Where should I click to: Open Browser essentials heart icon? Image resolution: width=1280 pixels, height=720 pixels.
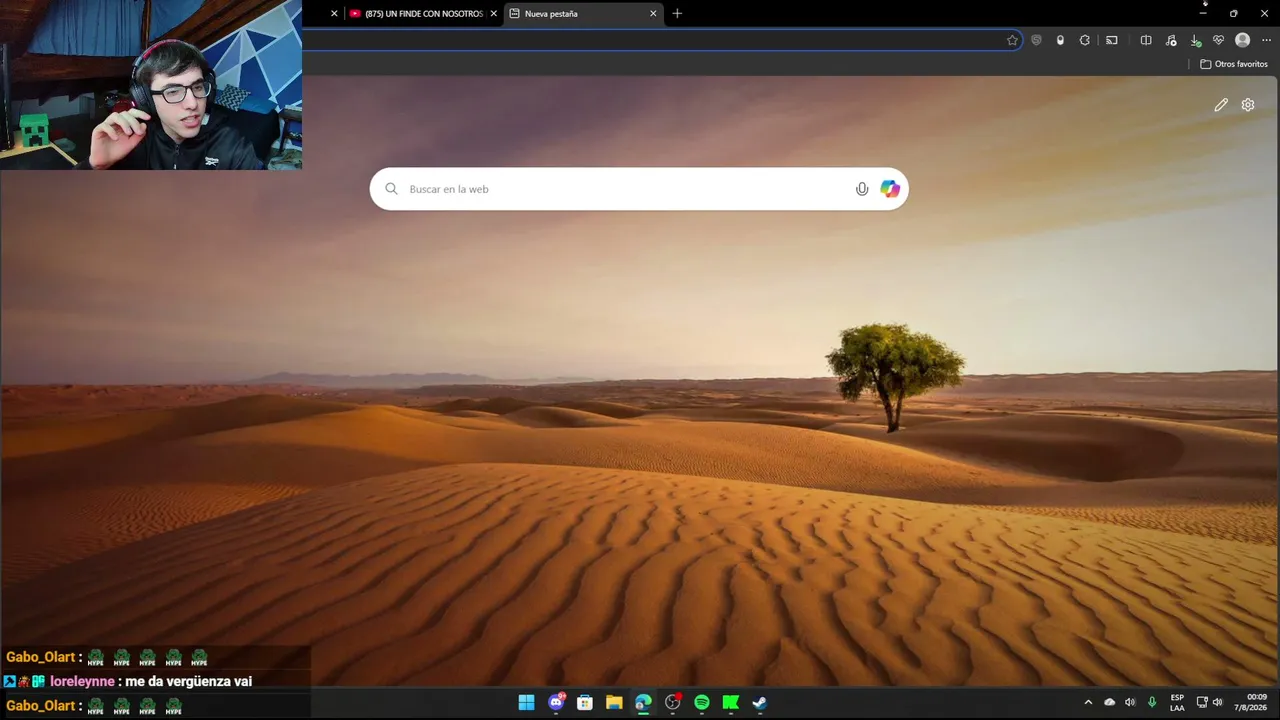pyautogui.click(x=1218, y=40)
